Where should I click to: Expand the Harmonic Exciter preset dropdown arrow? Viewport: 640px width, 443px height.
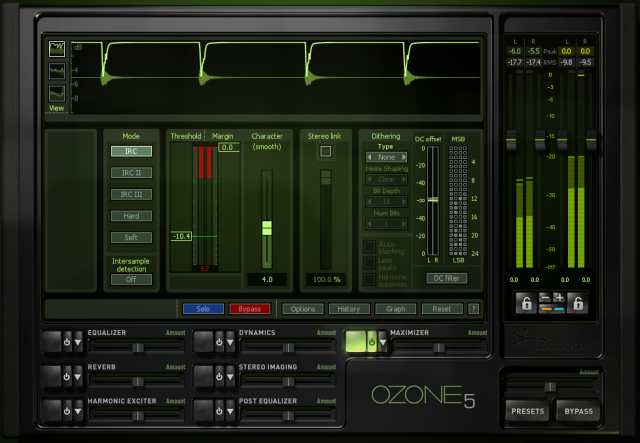click(x=78, y=411)
